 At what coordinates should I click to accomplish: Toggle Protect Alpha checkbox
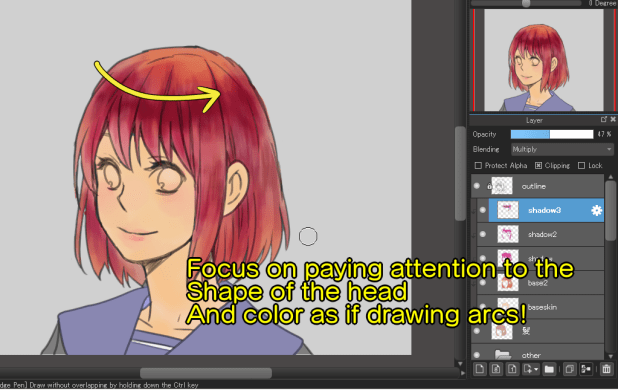tap(478, 165)
